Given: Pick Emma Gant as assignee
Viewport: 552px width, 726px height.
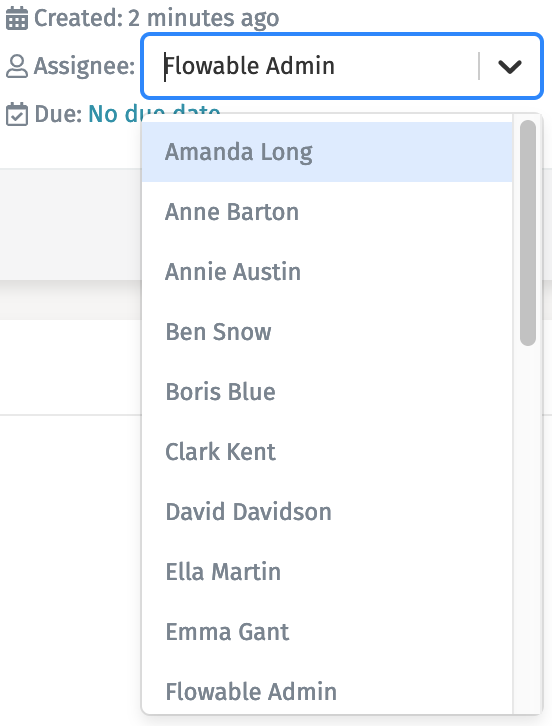Looking at the screenshot, I should tap(327, 632).
